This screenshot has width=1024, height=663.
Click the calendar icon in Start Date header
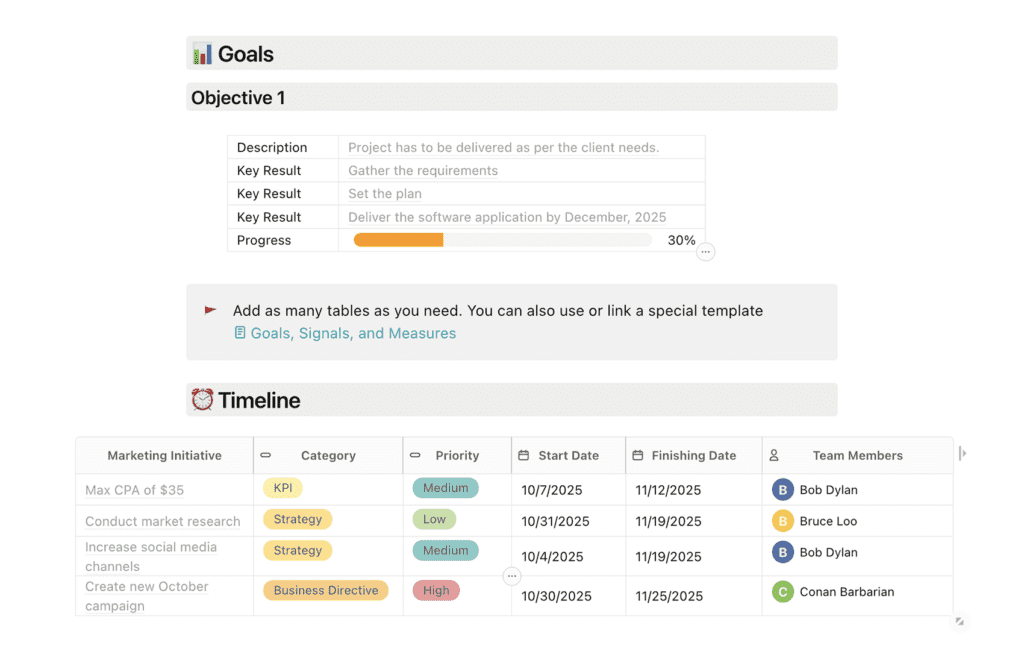point(524,456)
